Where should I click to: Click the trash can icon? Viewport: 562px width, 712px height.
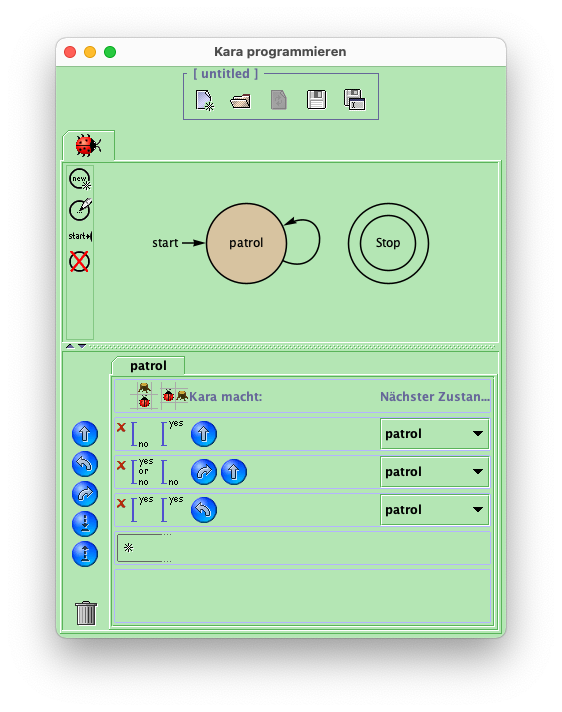[86, 613]
